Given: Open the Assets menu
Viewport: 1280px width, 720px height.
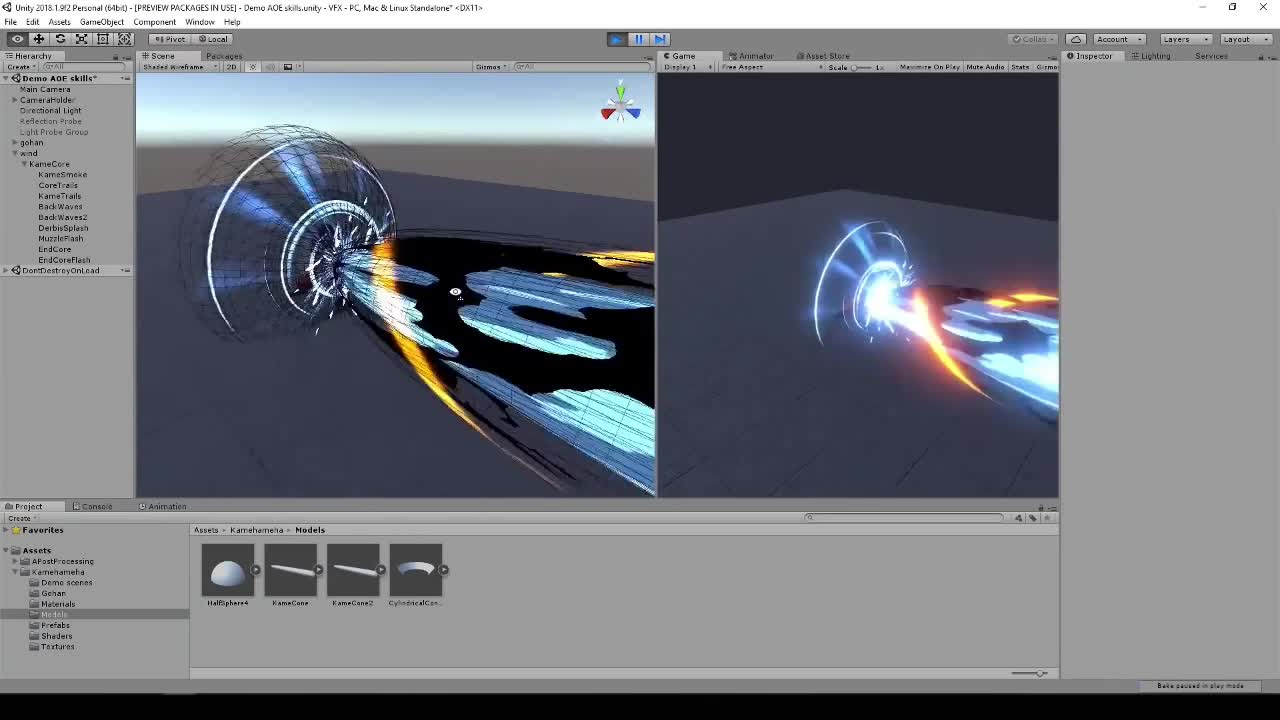Looking at the screenshot, I should tap(59, 22).
